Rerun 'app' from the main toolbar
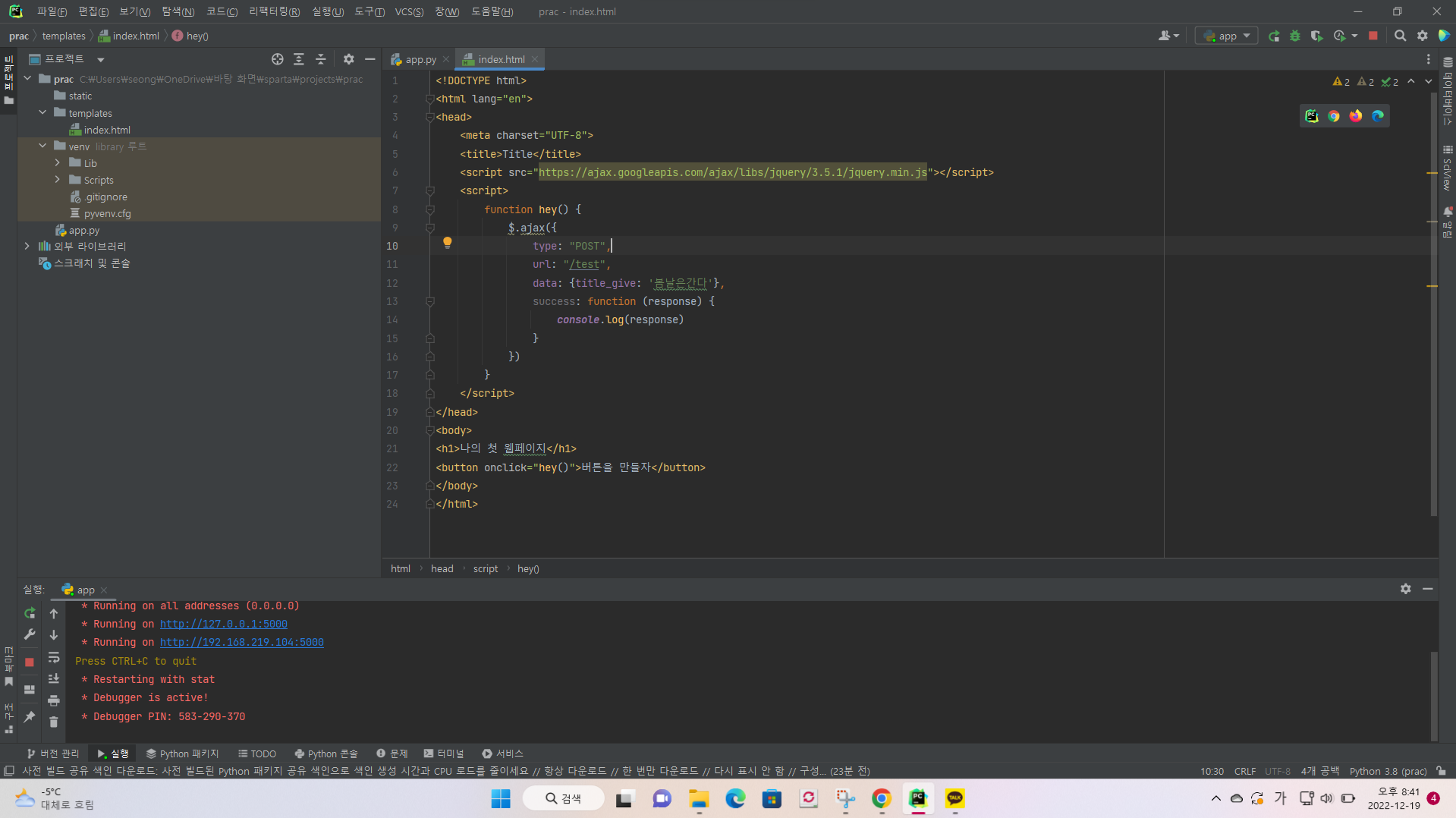Image resolution: width=1456 pixels, height=818 pixels. tap(1274, 36)
